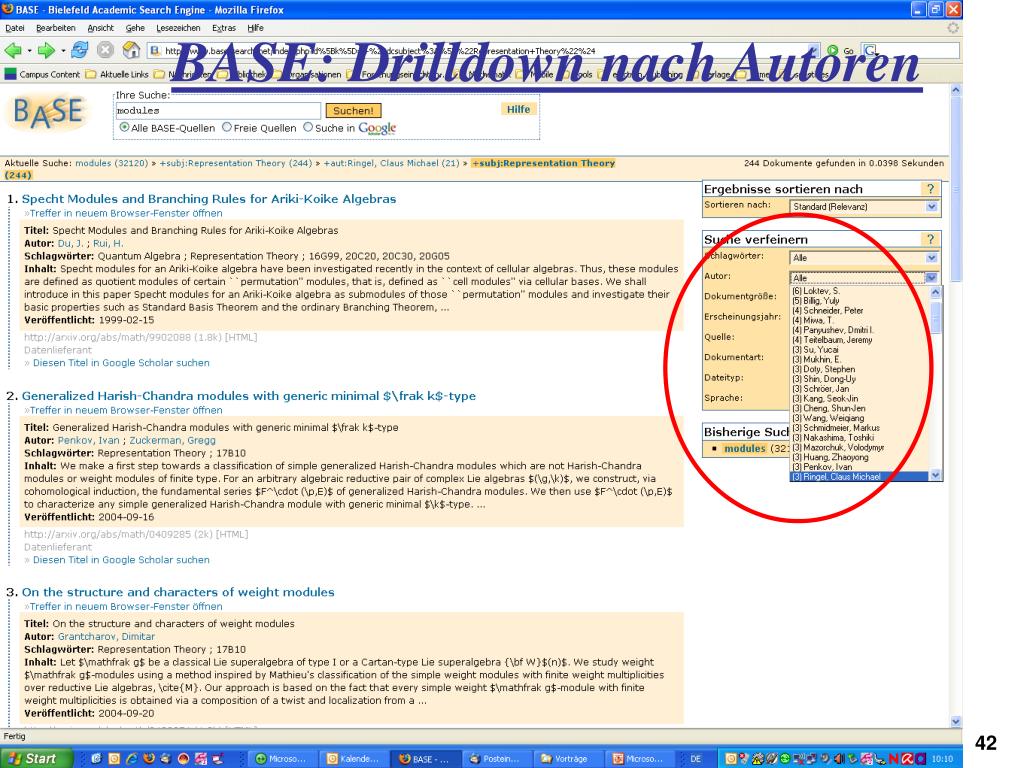Click breadcrumb +aut:Ringel, Claus Michael (21)
This screenshot has width=1024, height=768.
pos(391,163)
